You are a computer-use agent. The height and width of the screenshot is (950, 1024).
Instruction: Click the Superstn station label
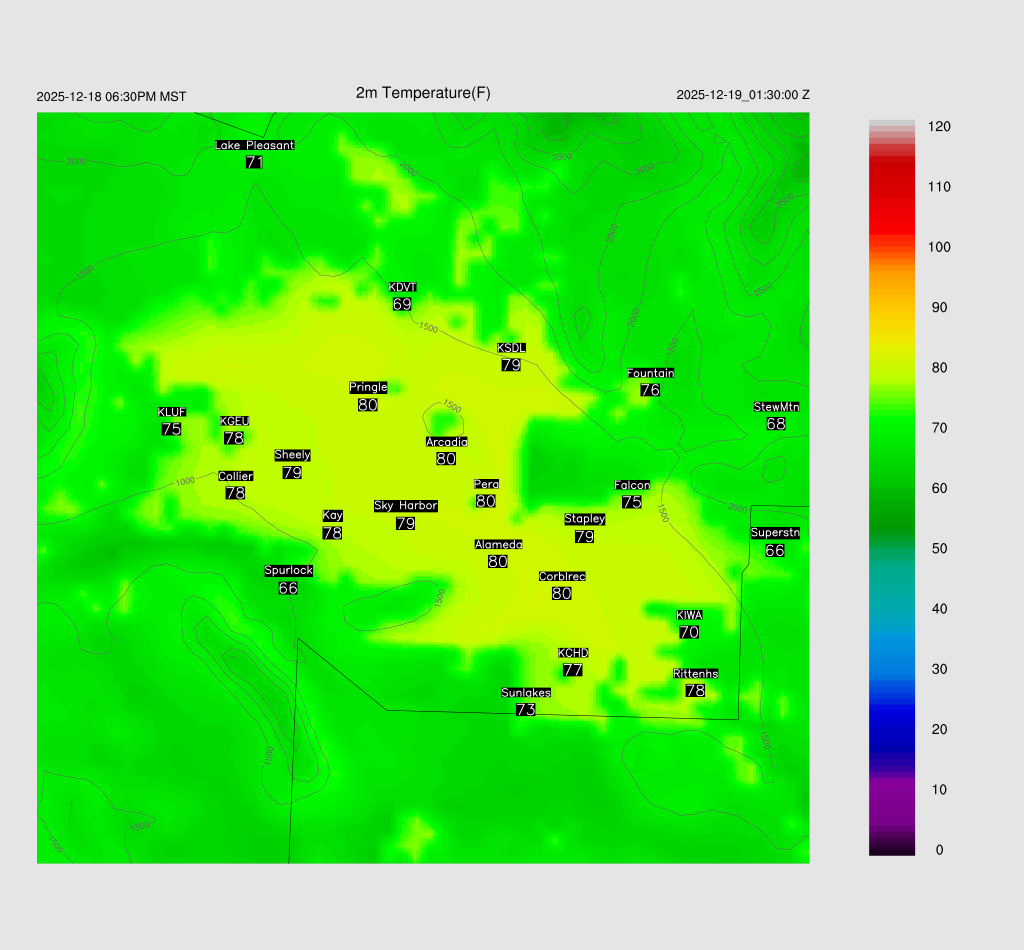[x=775, y=533]
